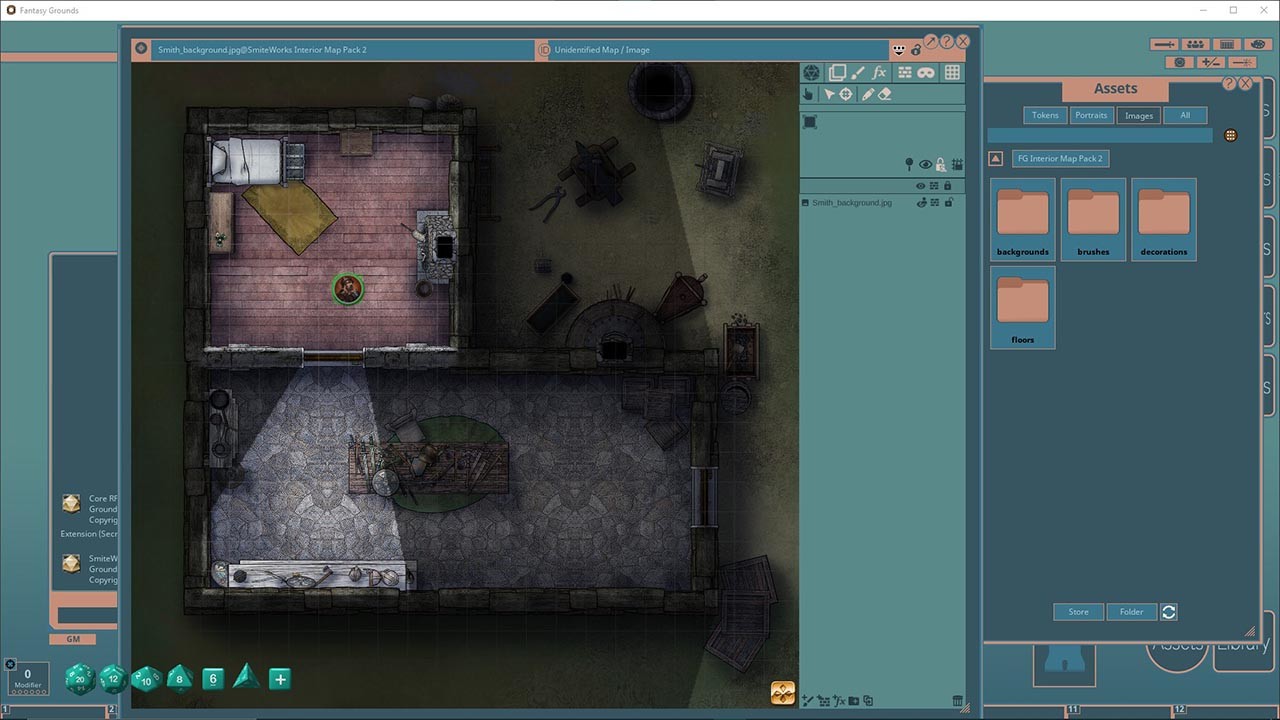Click the trash icon to delete the layer
Viewport: 1280px width, 720px height.
(957, 700)
